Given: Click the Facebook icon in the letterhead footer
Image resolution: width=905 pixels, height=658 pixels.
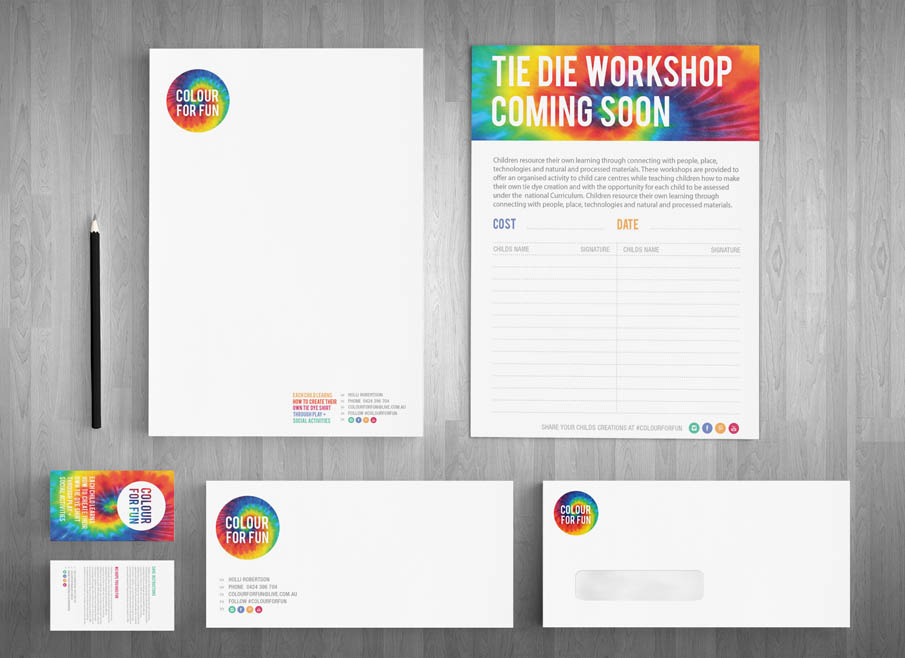Looking at the screenshot, I should pyautogui.click(x=358, y=420).
